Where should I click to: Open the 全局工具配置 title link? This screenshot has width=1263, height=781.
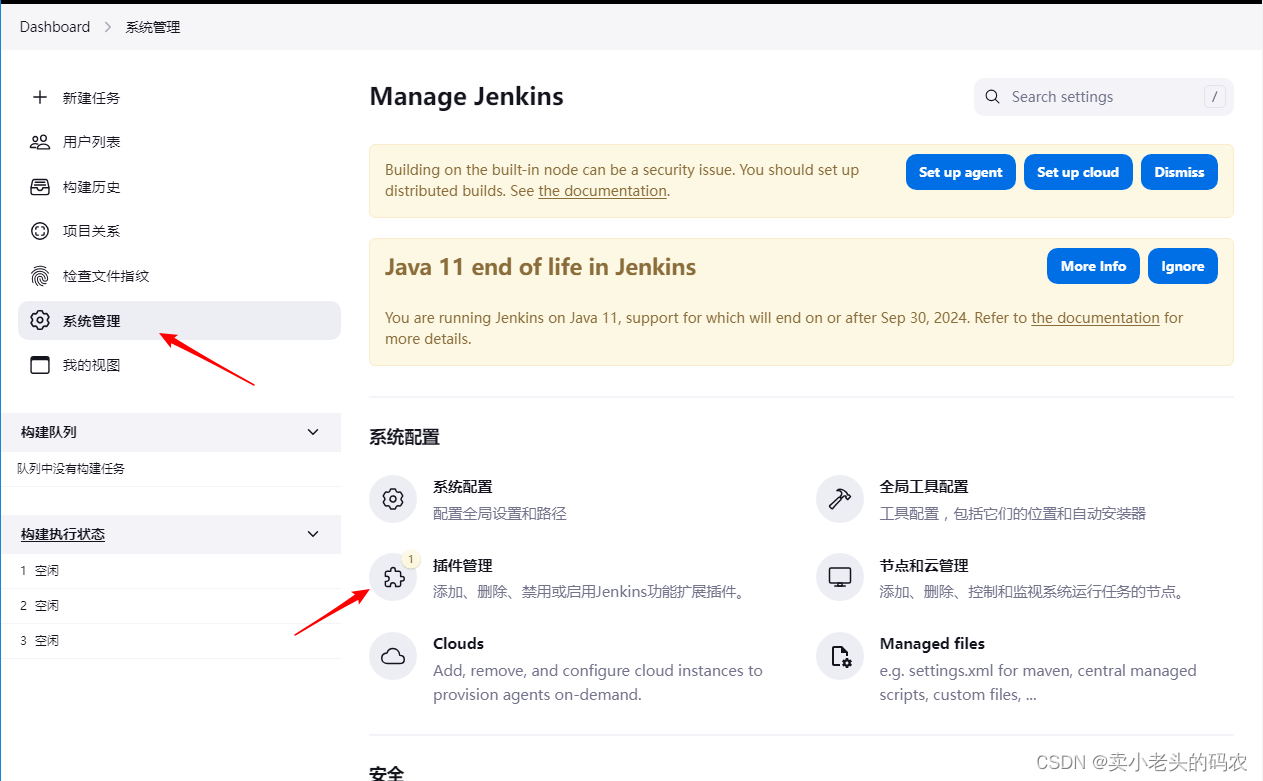(924, 487)
